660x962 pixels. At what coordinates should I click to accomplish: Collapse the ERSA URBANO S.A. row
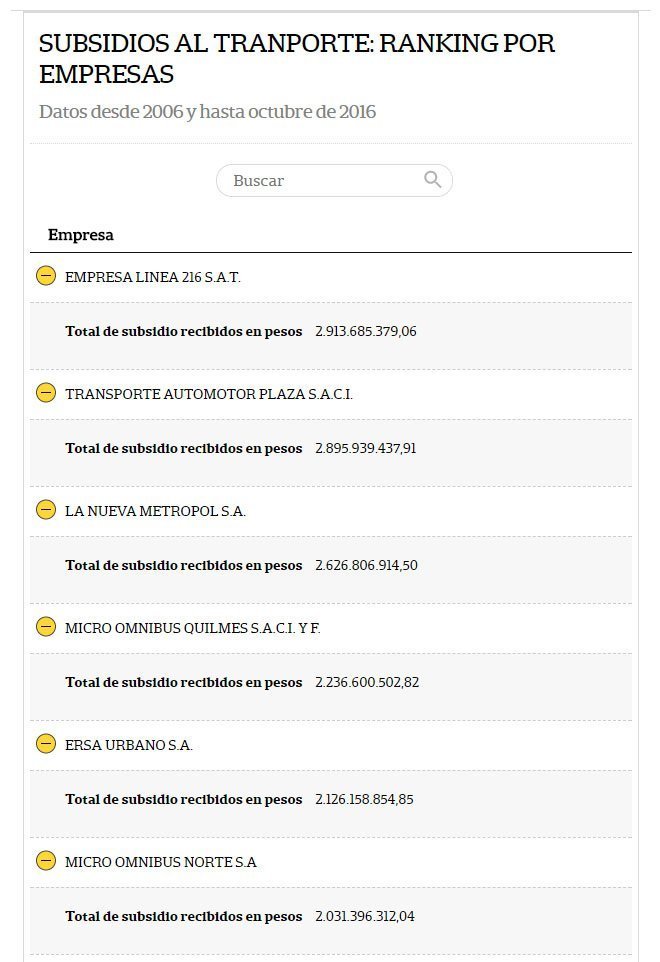[x=46, y=744]
